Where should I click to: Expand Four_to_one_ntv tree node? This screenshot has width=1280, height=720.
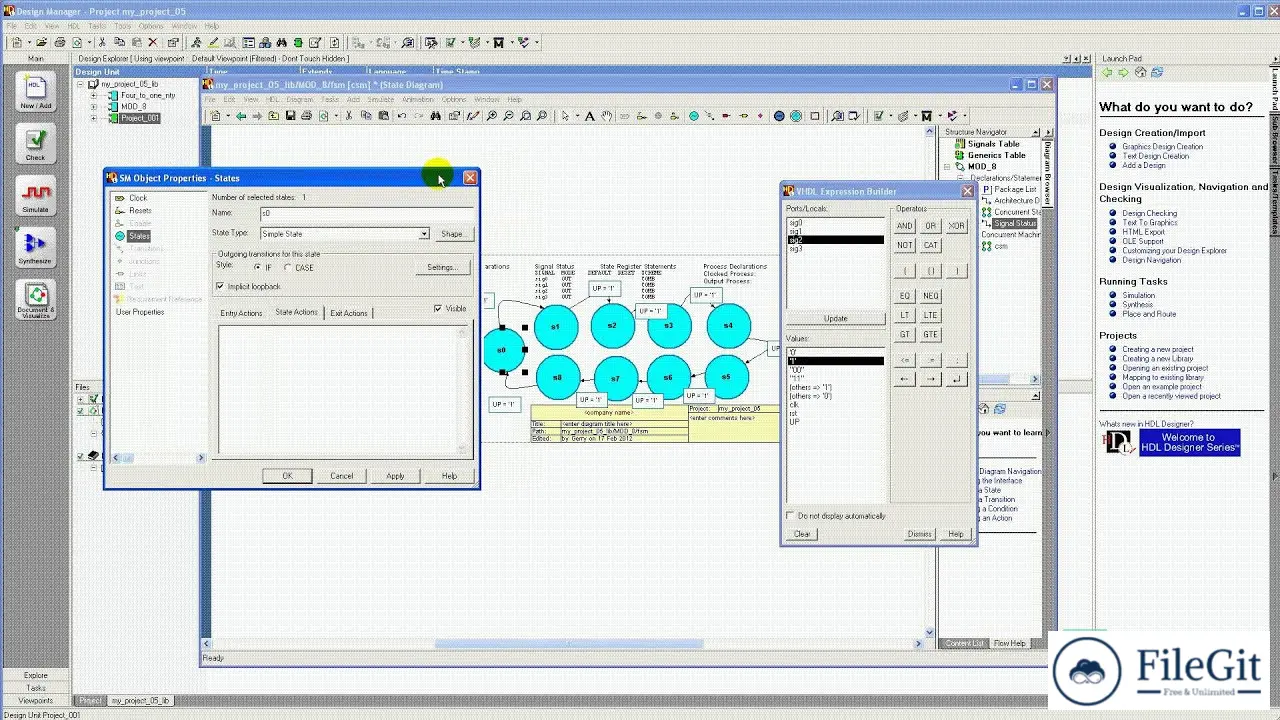tap(94, 96)
